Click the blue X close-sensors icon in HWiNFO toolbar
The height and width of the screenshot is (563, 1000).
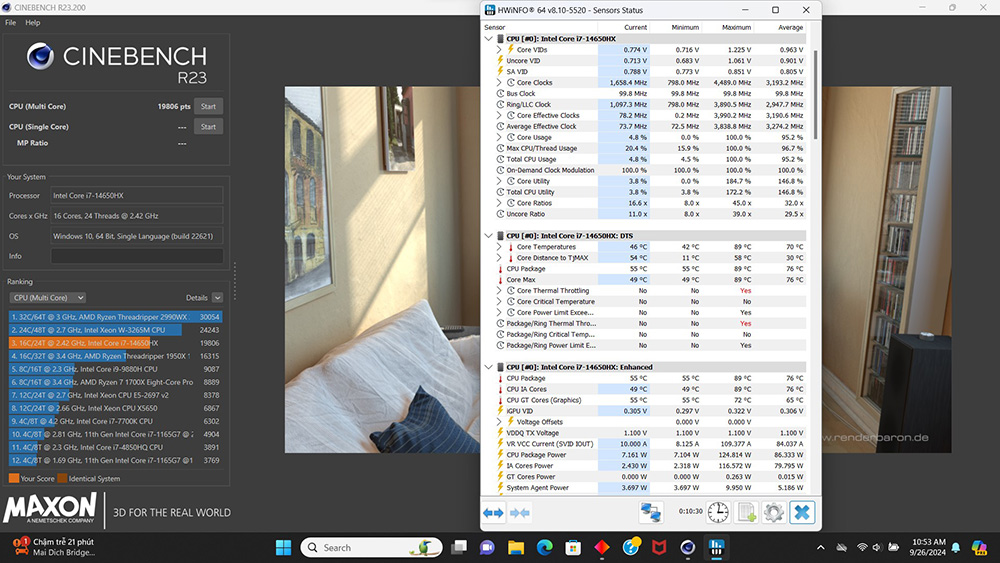[802, 512]
